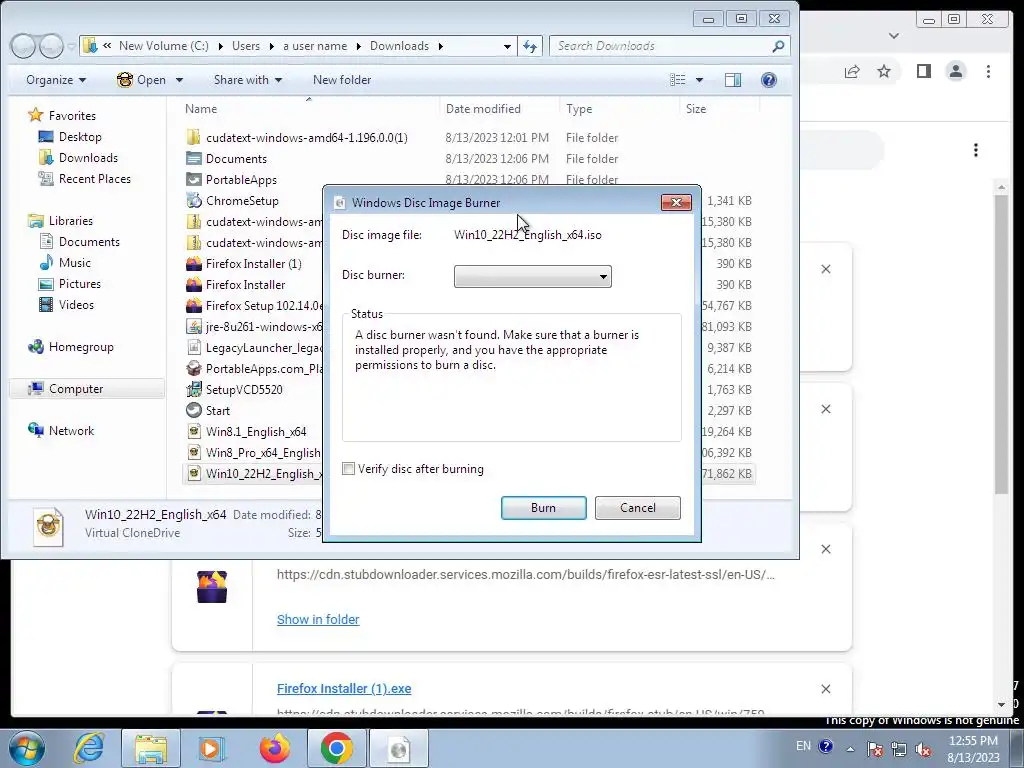1024x768 pixels.
Task: Select the Start file icon
Action: 193,411
